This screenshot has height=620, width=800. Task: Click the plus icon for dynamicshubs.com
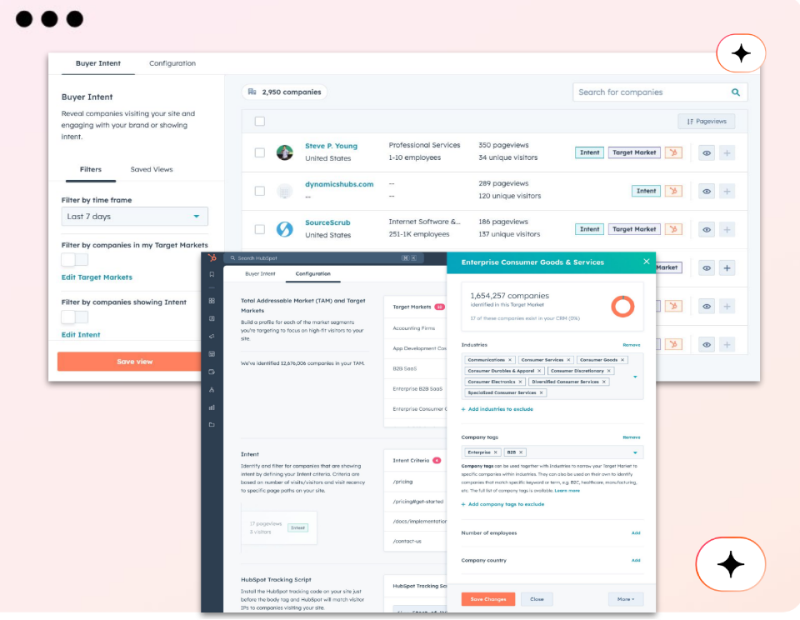[x=727, y=191]
